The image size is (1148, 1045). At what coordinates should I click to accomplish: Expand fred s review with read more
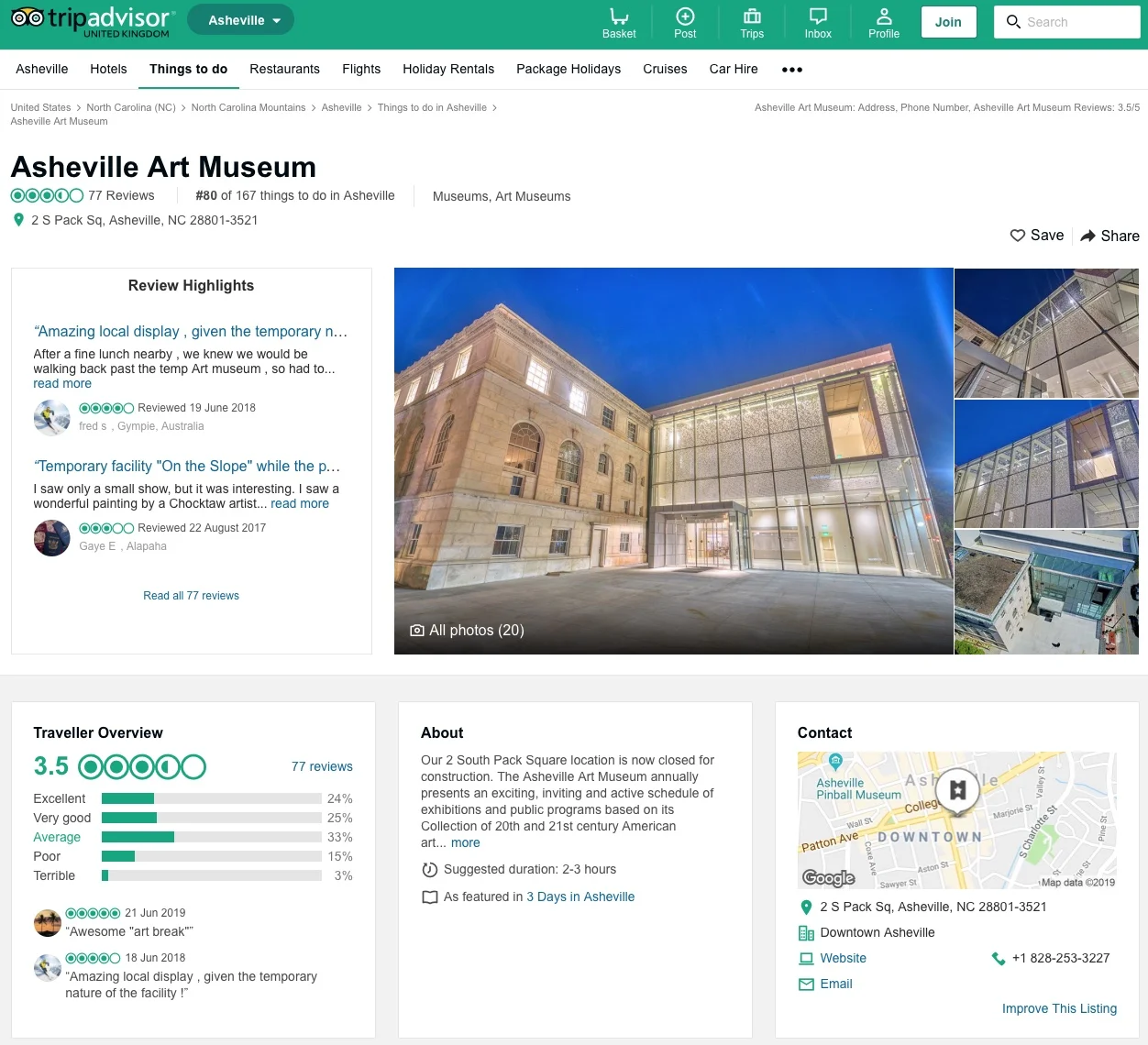coord(62,384)
